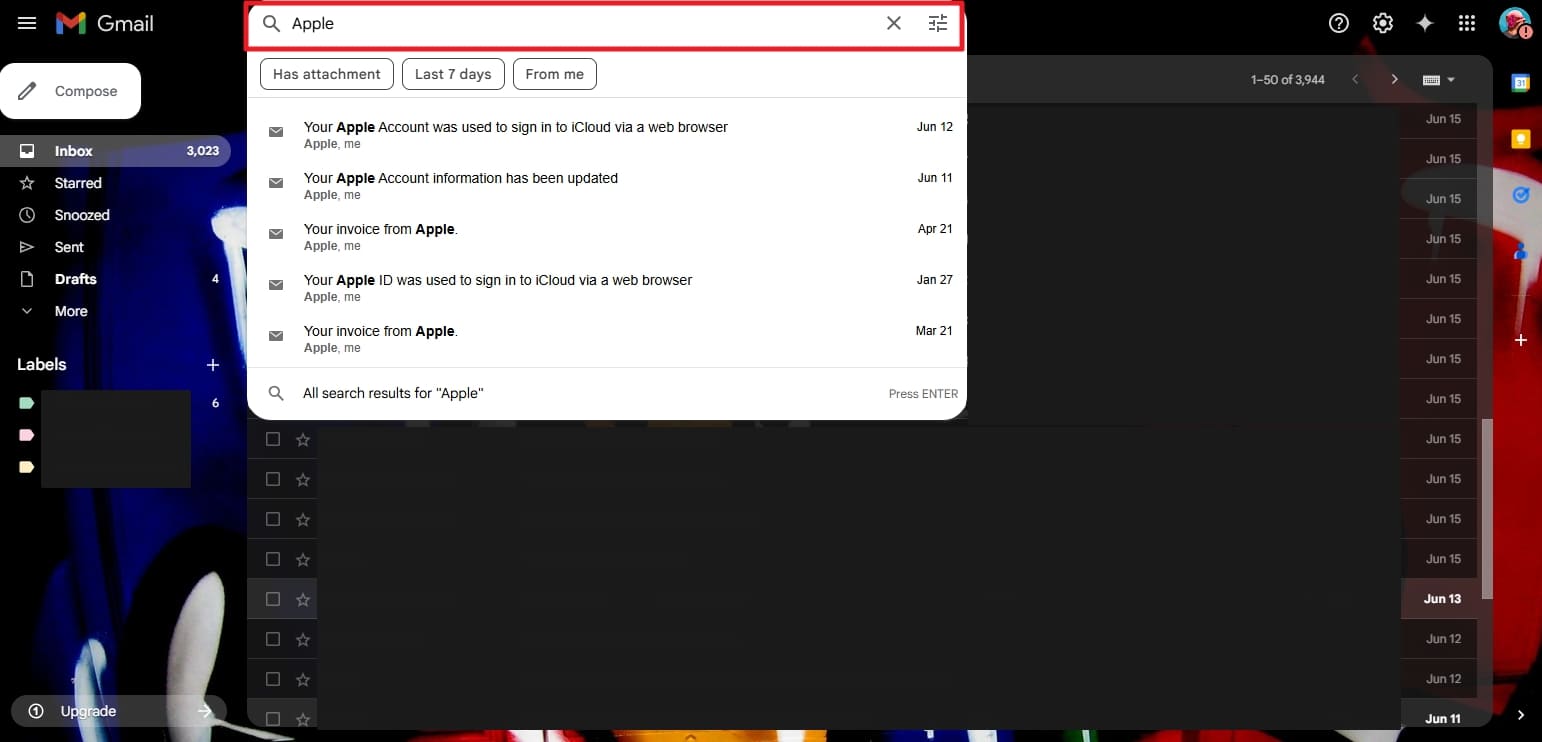Apply the Has attachment filter chip
The image size is (1542, 742).
(326, 73)
